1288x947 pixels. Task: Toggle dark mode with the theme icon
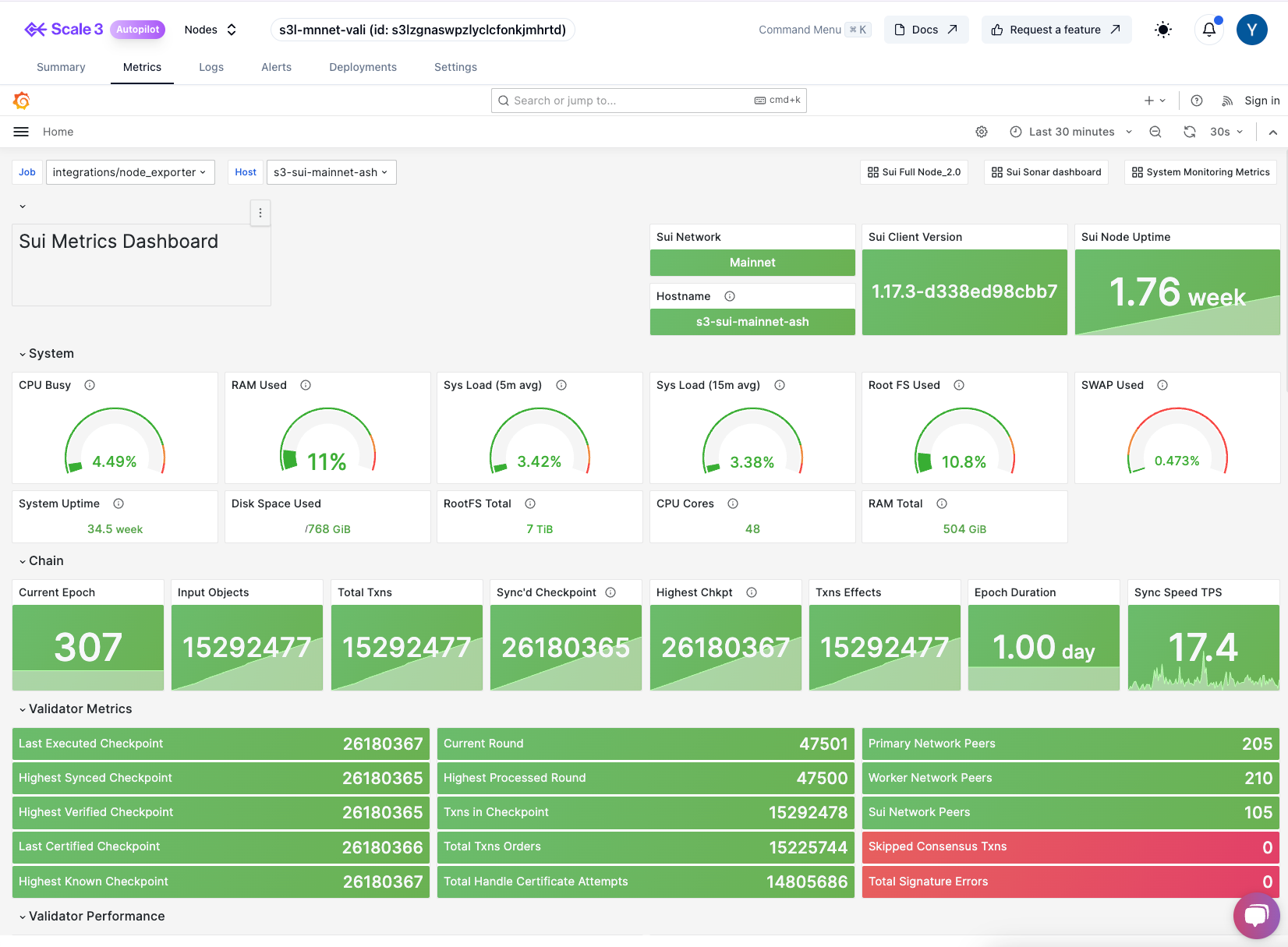click(x=1162, y=29)
